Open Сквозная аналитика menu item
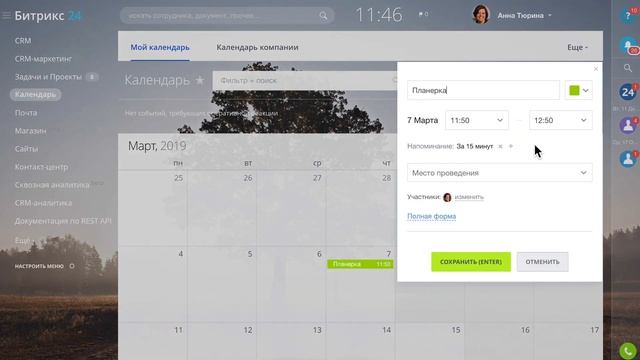 pyautogui.click(x=52, y=185)
